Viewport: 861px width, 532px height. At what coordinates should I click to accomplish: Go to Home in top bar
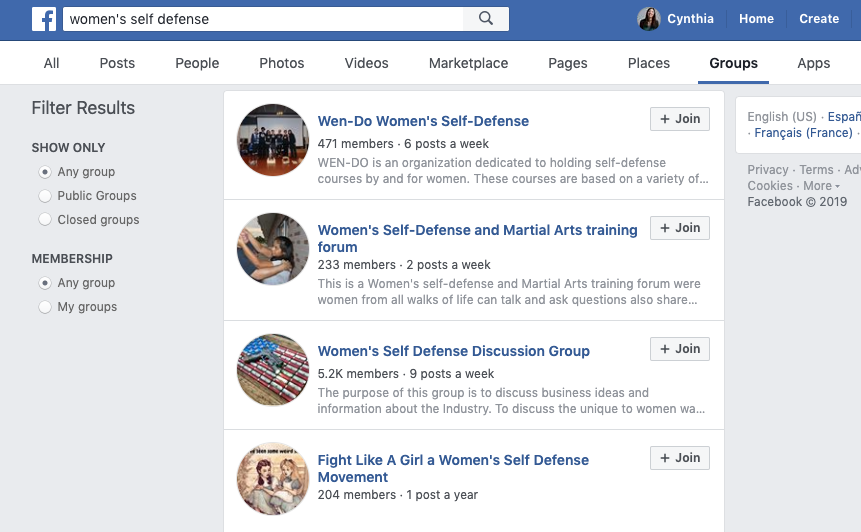pyautogui.click(x=756, y=19)
